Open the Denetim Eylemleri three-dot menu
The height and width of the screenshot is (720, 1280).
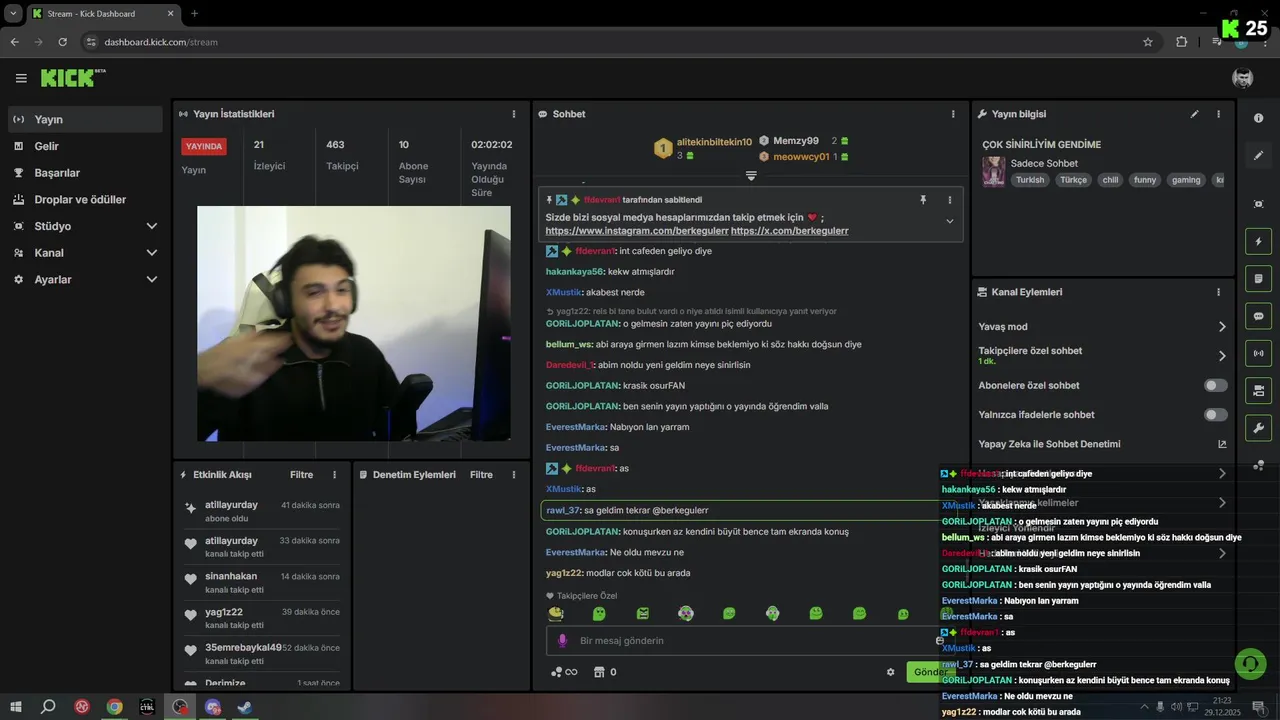click(x=514, y=475)
